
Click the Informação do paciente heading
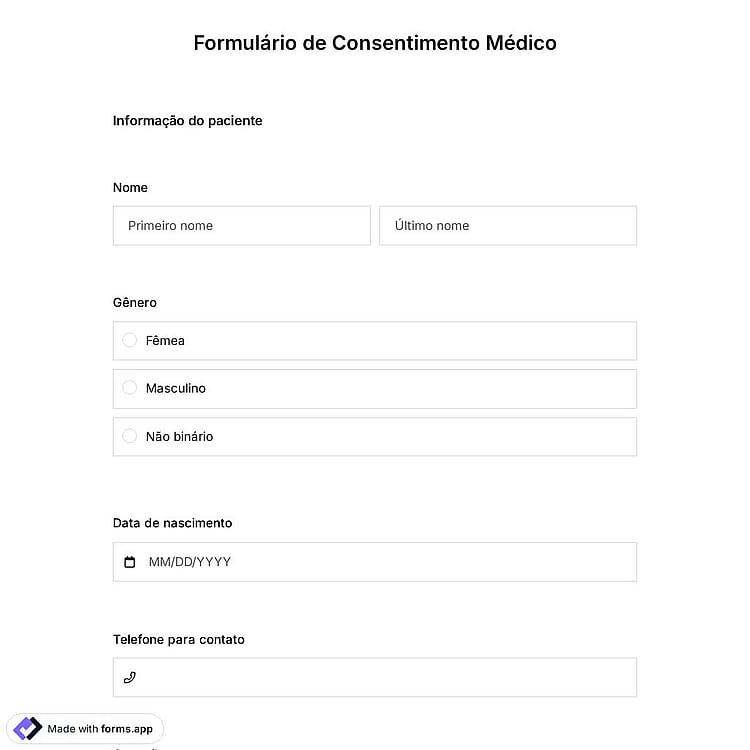(188, 121)
